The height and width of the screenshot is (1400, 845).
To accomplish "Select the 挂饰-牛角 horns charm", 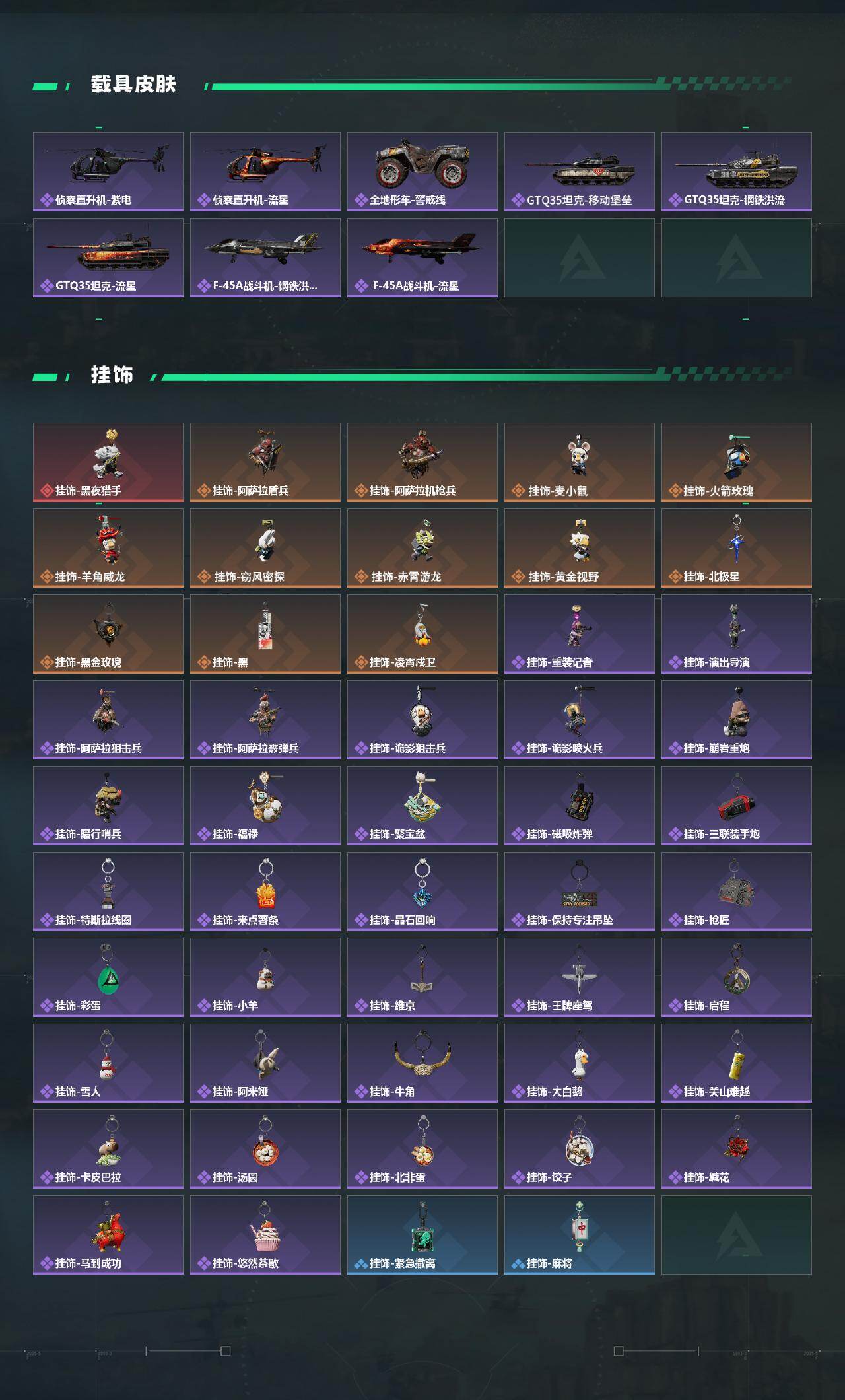I will click(x=422, y=1063).
